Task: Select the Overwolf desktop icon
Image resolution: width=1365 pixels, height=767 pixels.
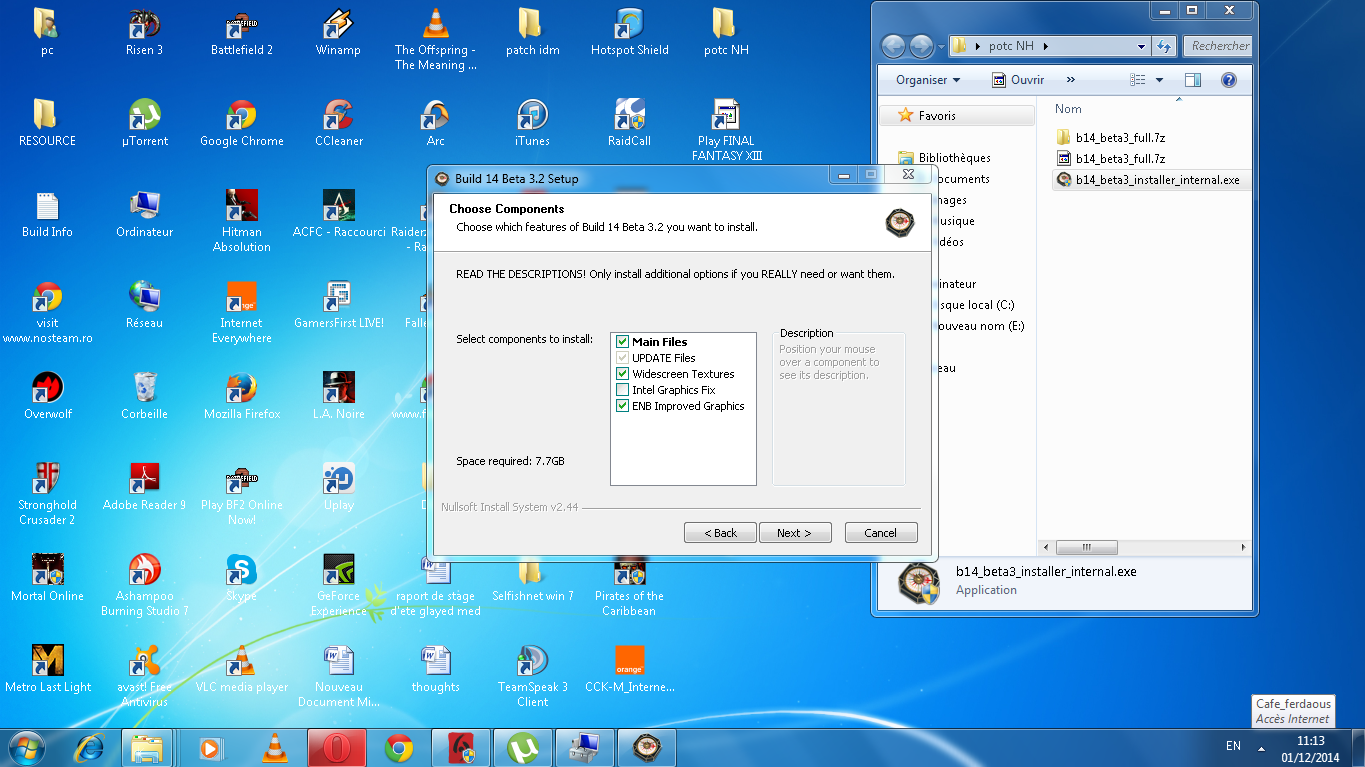Action: [47, 396]
